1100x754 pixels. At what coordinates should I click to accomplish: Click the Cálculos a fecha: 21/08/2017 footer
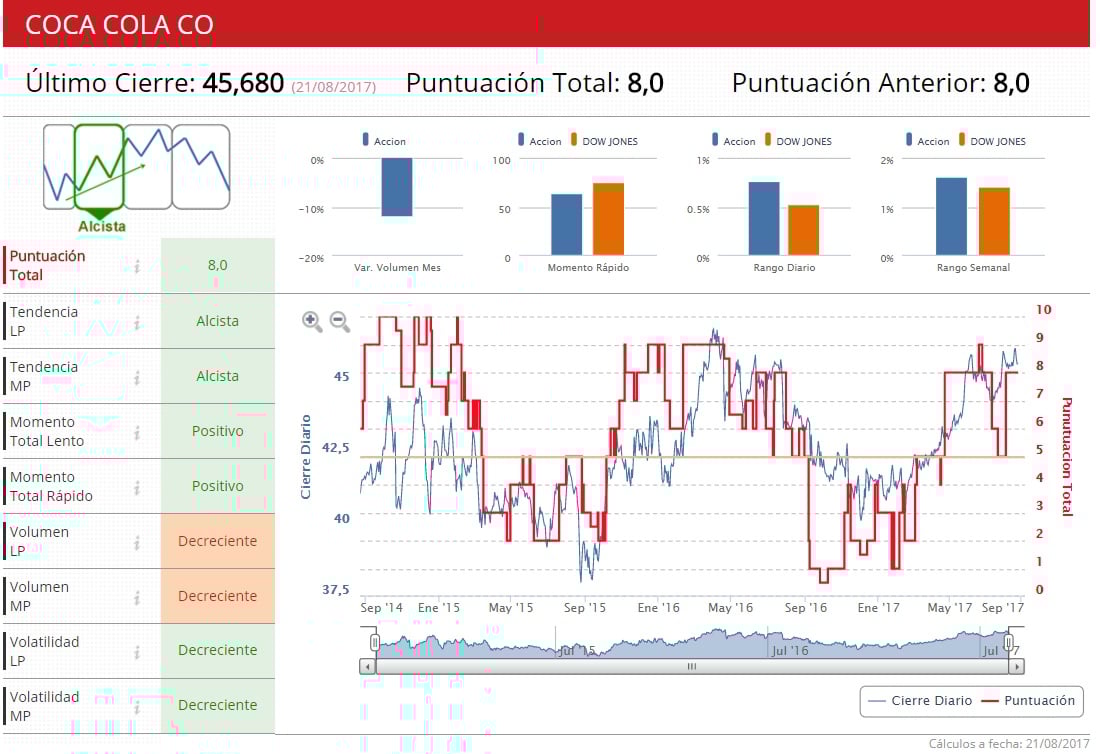pos(1009,743)
